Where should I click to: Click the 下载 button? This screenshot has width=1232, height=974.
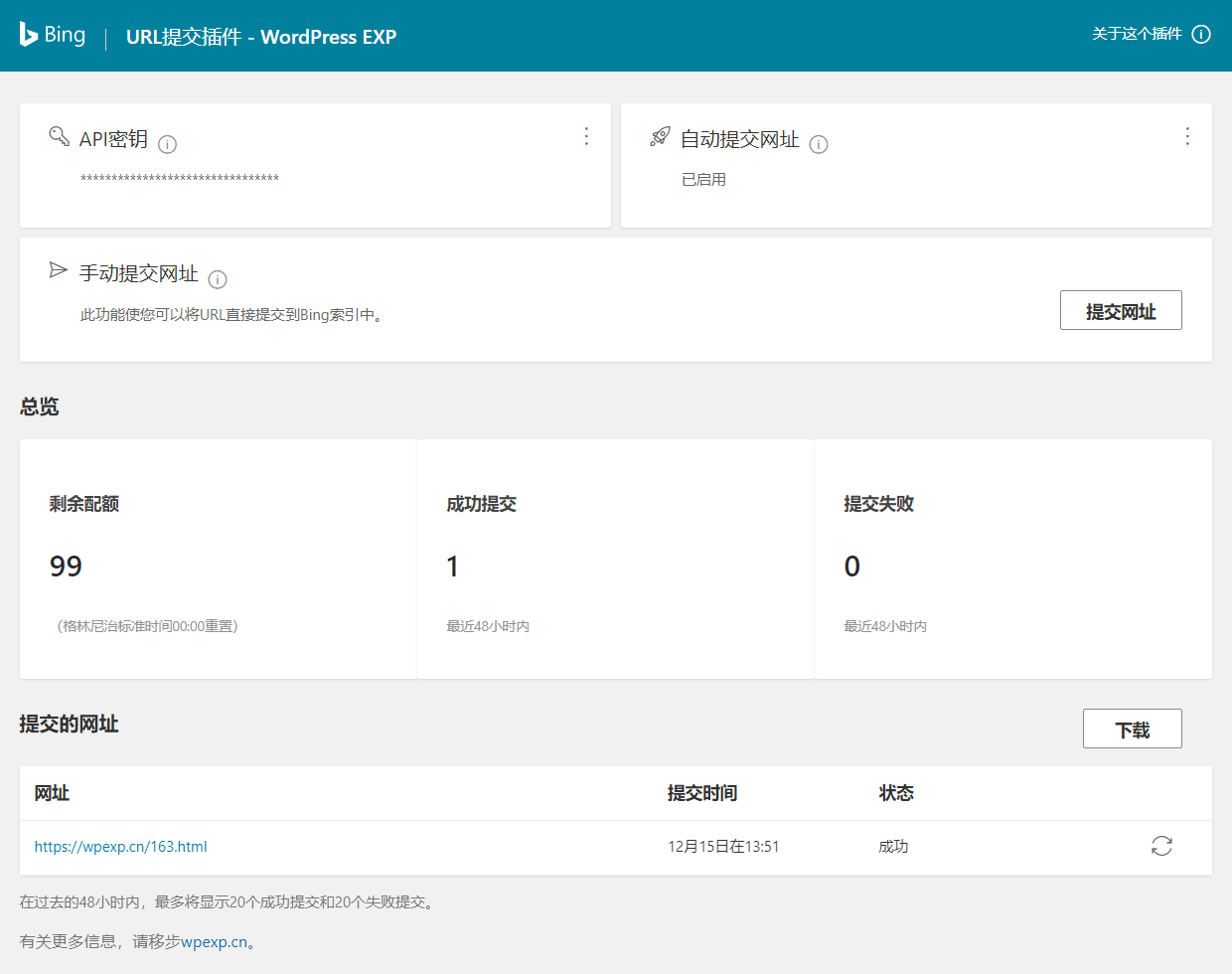click(x=1132, y=730)
